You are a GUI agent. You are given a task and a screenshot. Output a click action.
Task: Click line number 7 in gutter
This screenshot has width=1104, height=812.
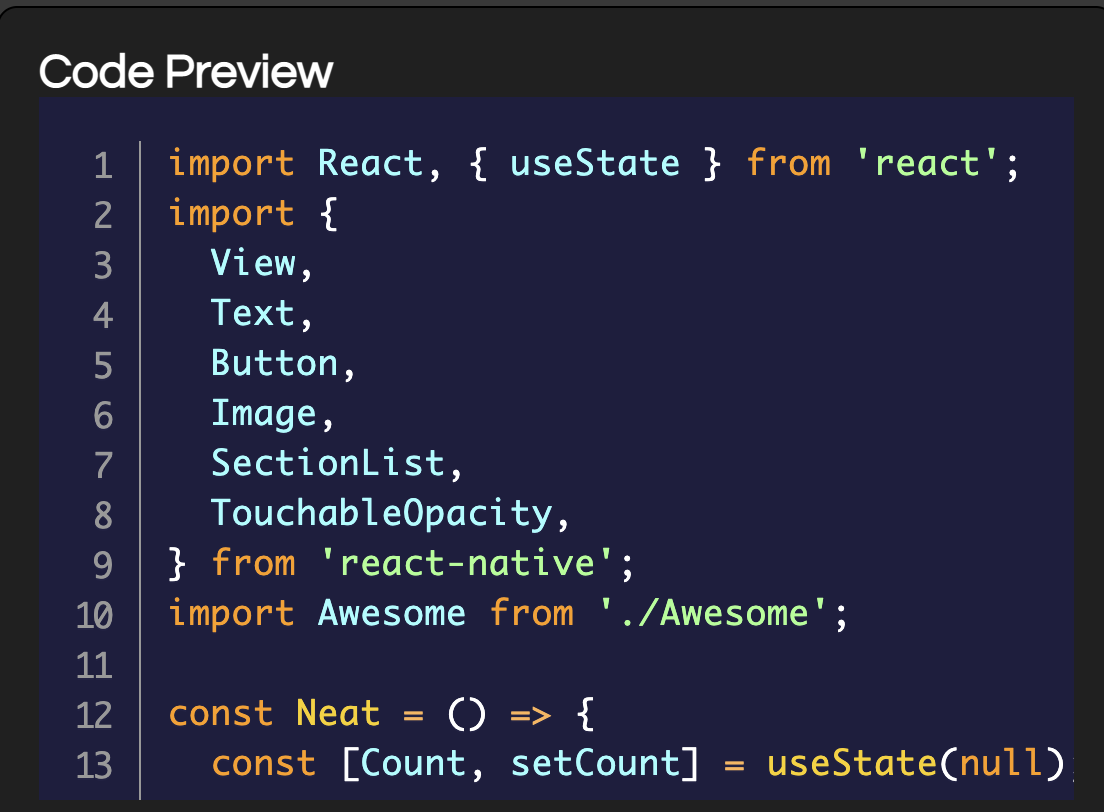(x=104, y=466)
